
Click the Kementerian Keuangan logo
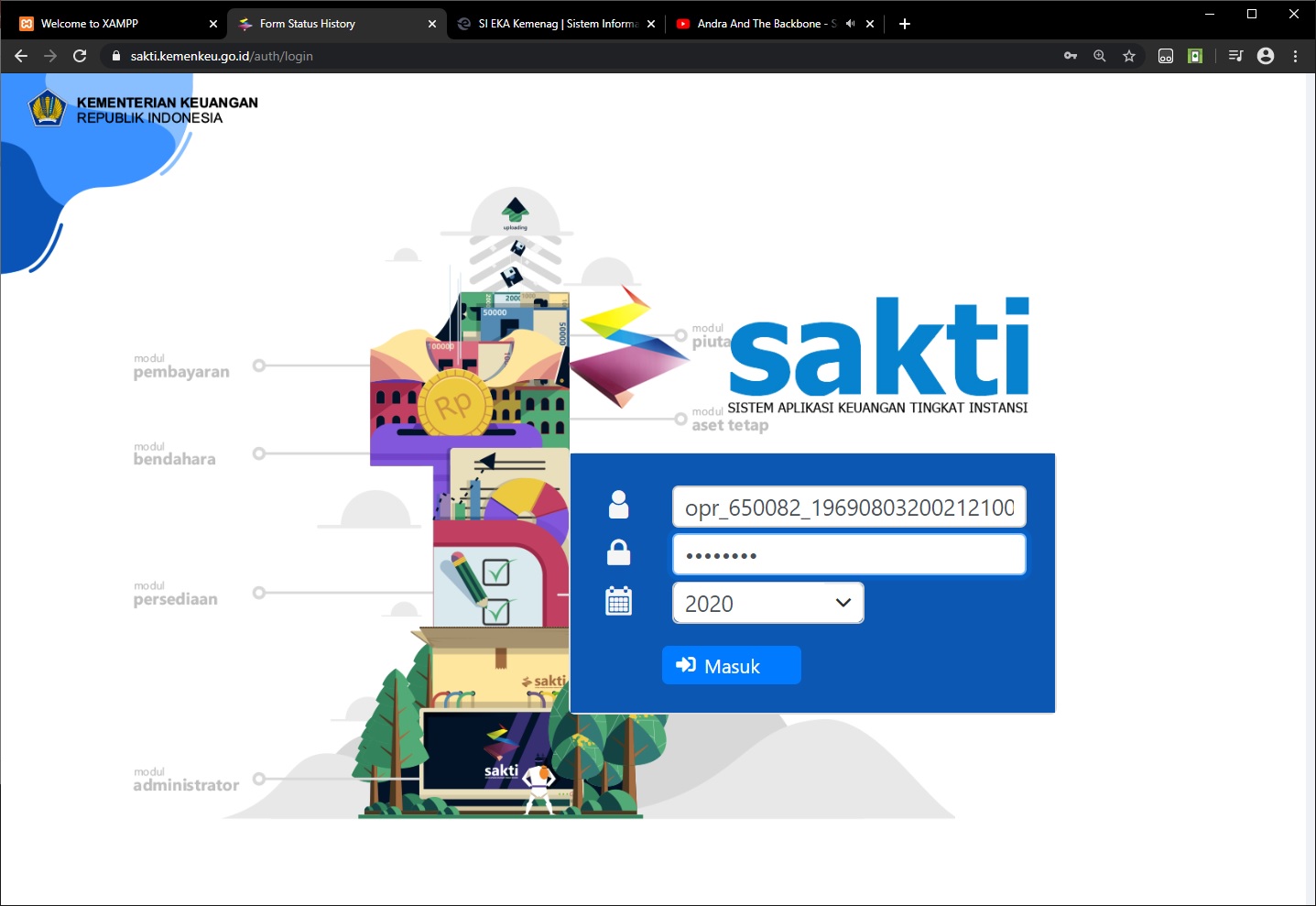(x=47, y=109)
